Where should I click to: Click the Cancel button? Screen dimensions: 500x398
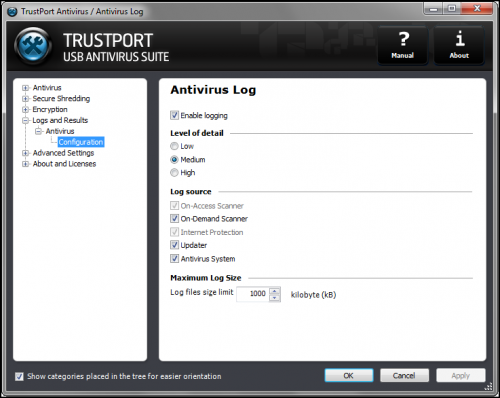click(x=404, y=376)
